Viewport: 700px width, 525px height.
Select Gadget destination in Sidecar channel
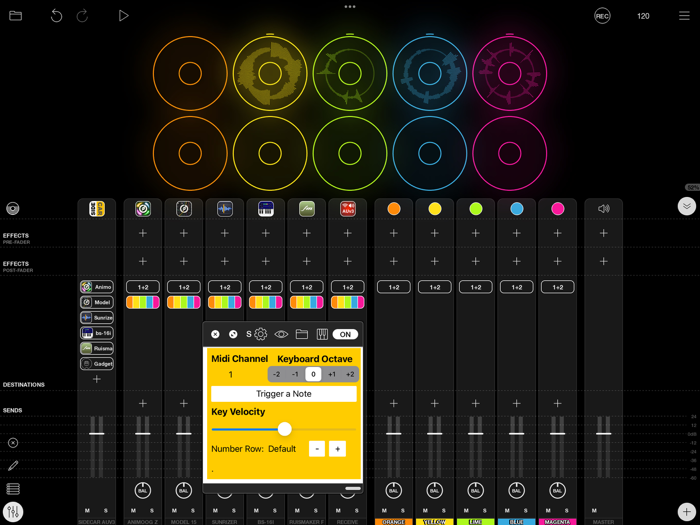tap(96, 364)
